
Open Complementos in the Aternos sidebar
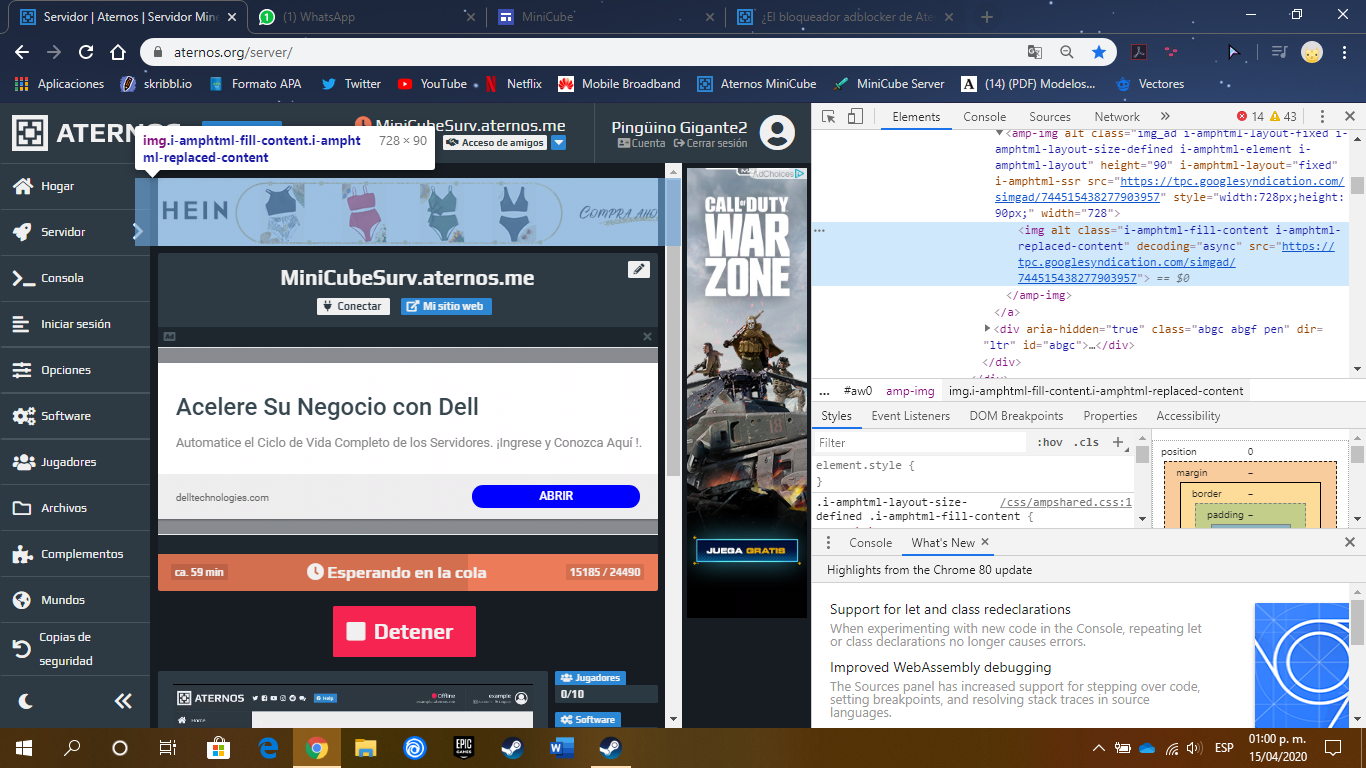(75, 554)
